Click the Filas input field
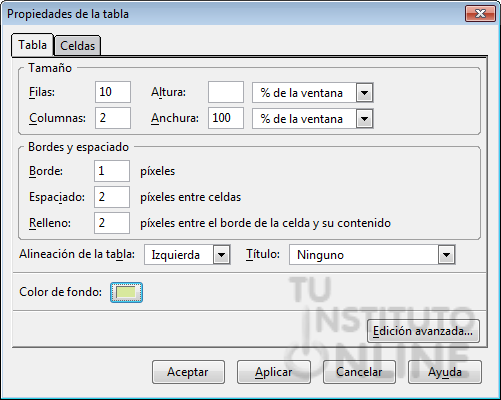Viewport: 501px width, 400px height. coord(113,92)
